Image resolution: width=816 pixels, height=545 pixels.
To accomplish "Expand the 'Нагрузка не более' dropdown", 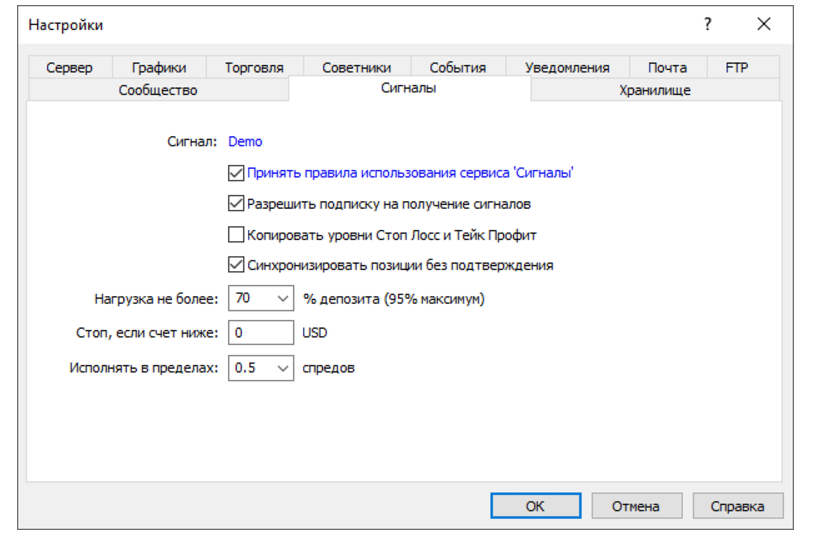I will point(281,298).
